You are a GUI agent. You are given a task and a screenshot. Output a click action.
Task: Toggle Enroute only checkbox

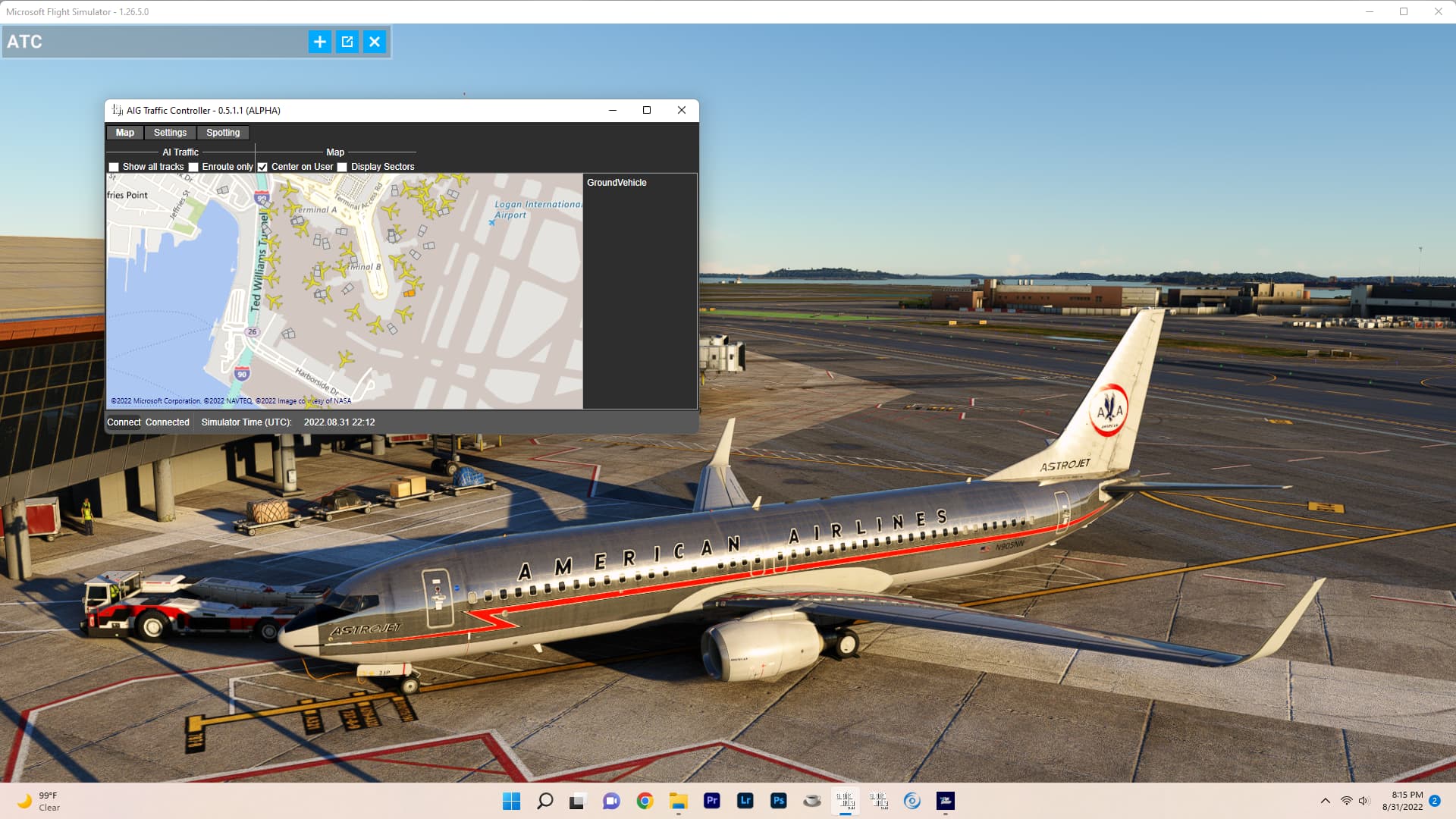[193, 167]
